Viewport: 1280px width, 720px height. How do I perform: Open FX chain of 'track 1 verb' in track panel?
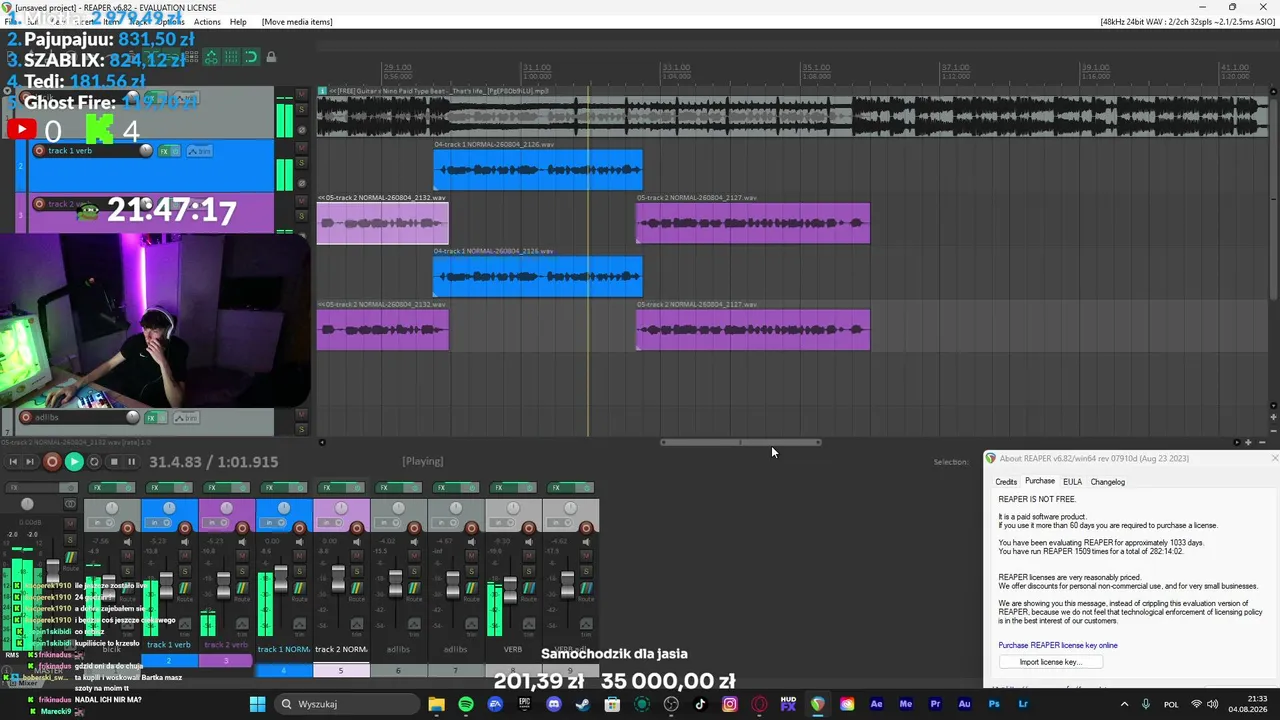[164, 151]
